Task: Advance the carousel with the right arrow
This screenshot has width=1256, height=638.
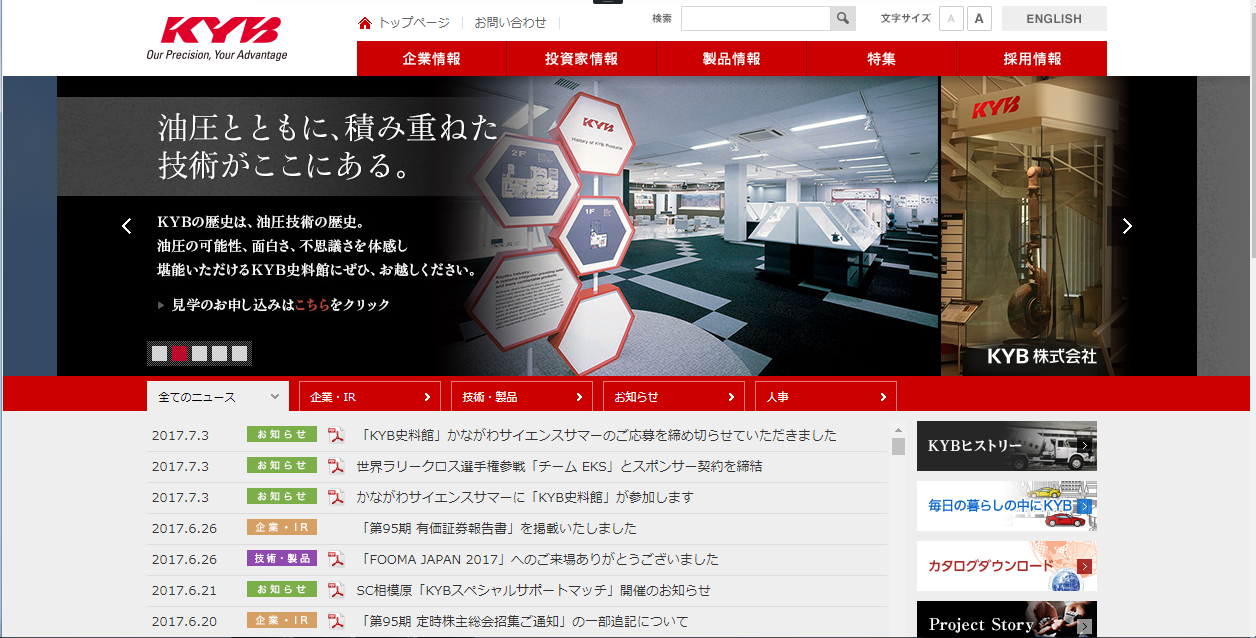Action: coord(1127,226)
